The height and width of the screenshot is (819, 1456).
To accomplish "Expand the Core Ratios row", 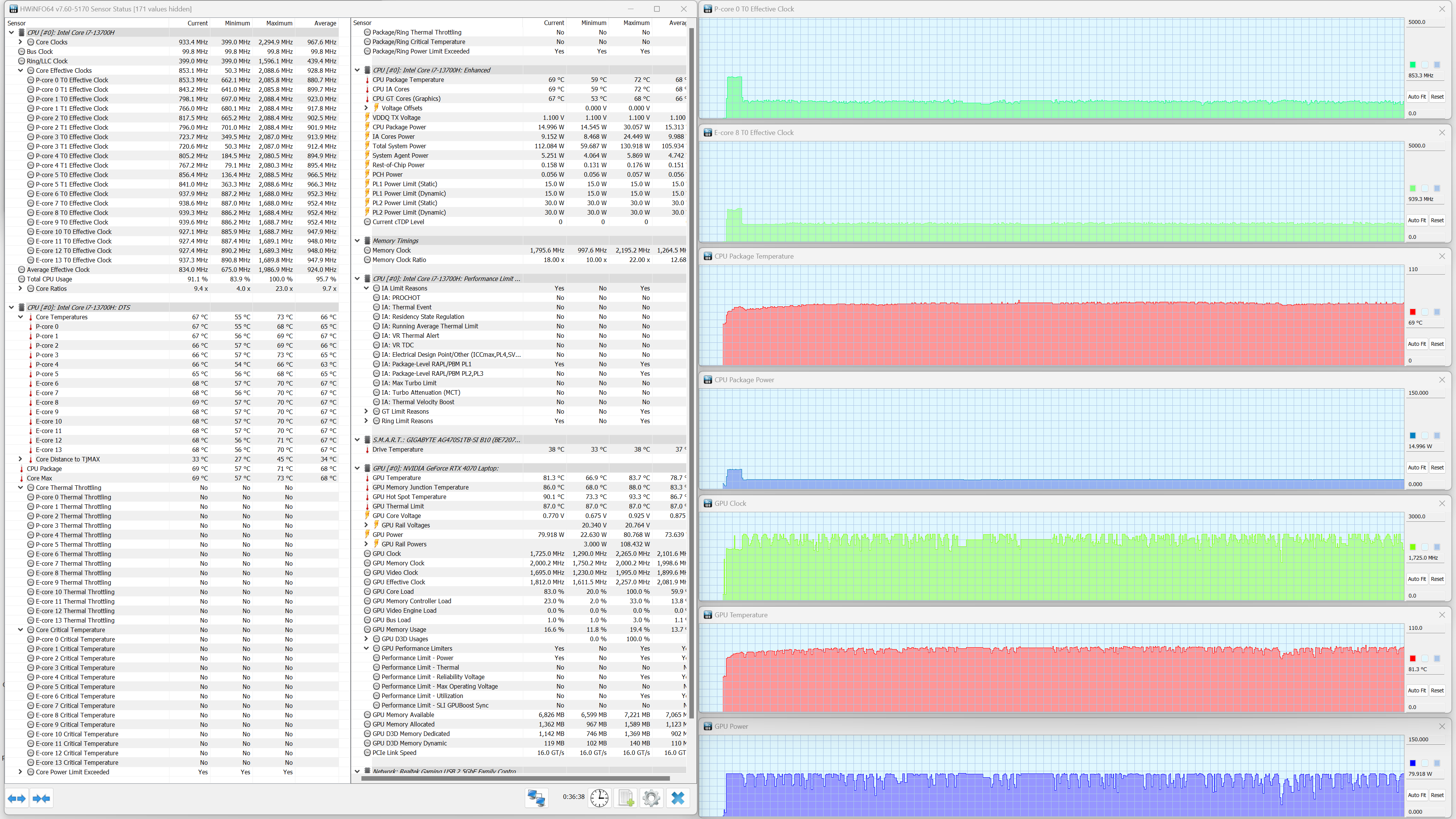I will tap(21, 289).
